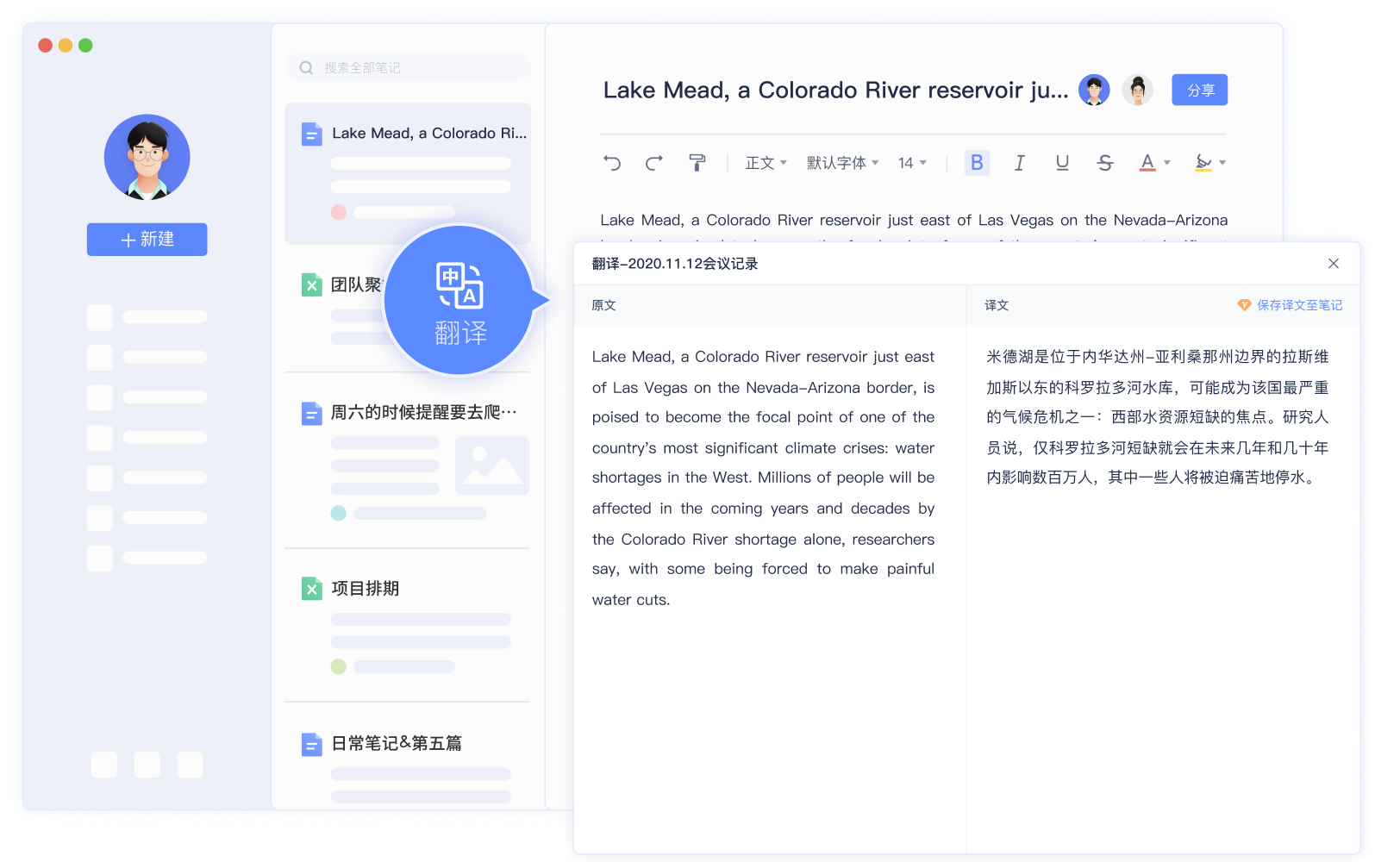This screenshot has width=1375, height=868.
Task: Click the male collaborator avatar in header
Action: coord(1094,90)
